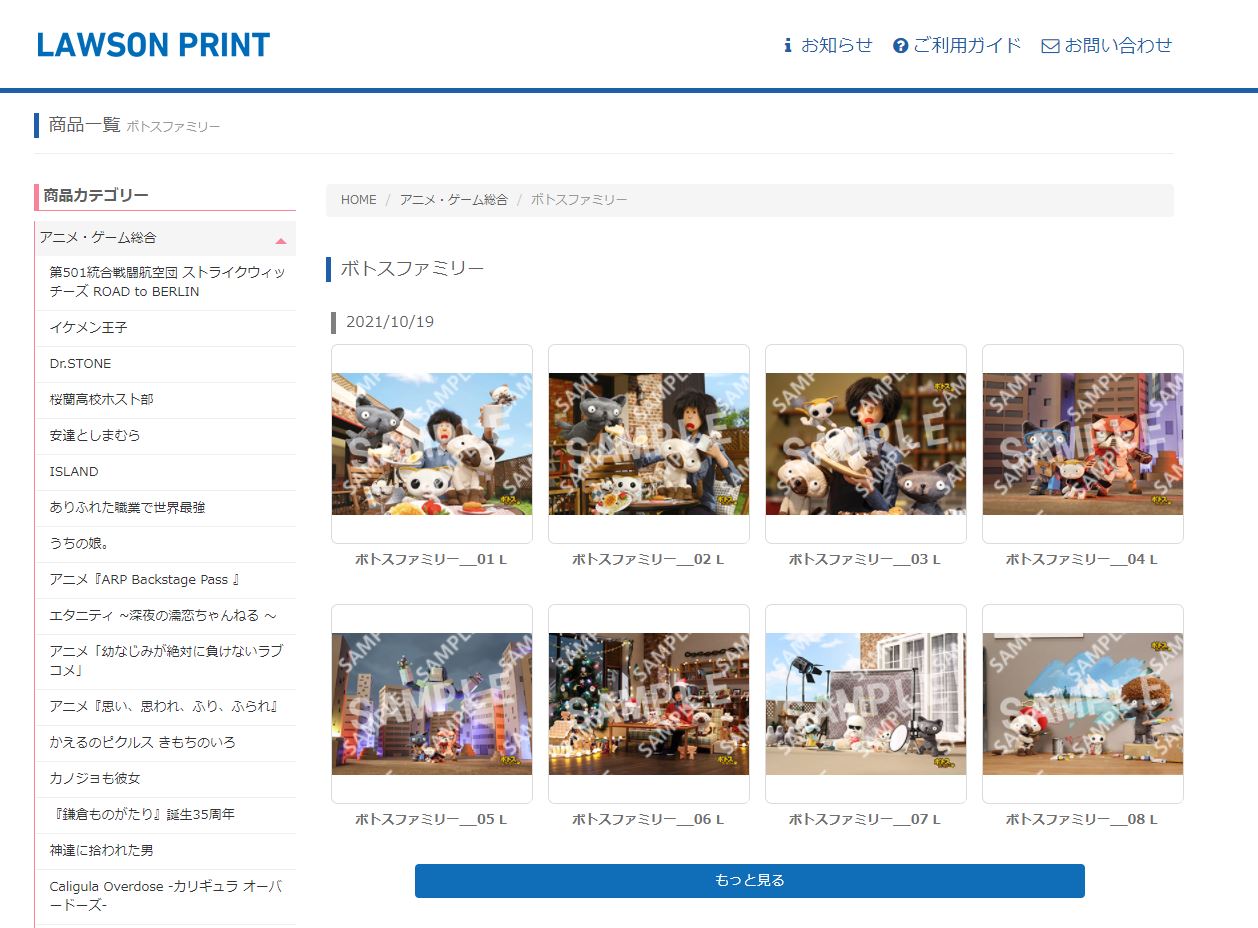
Task: Open thumbnail ボトスファミリー__02 L
Action: point(648,444)
